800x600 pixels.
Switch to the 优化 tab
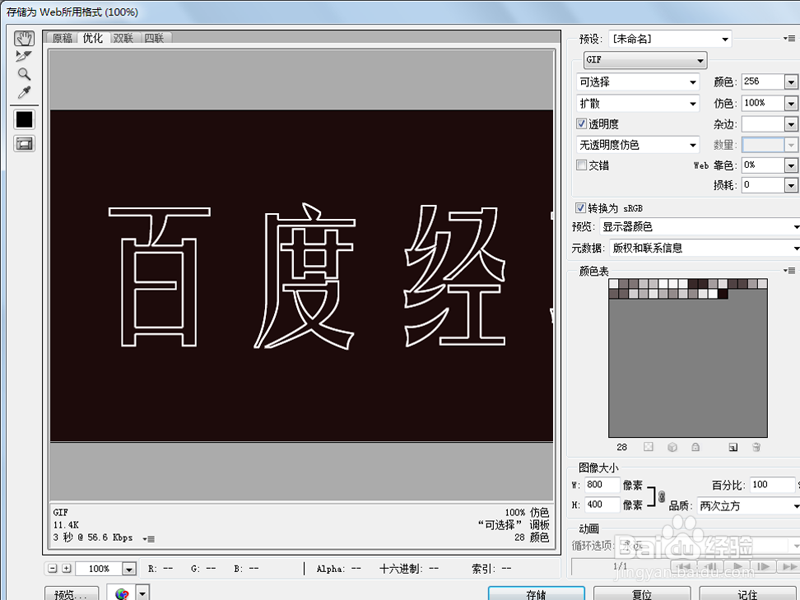93,38
